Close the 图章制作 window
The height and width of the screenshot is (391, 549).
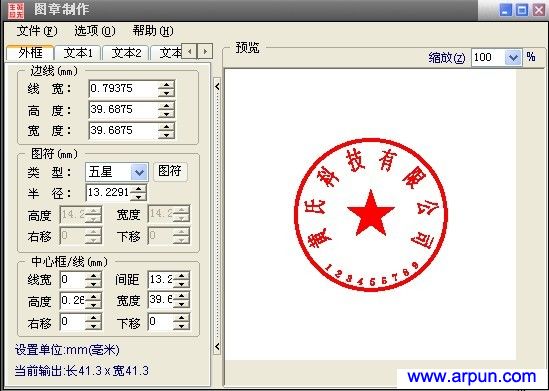click(x=539, y=10)
